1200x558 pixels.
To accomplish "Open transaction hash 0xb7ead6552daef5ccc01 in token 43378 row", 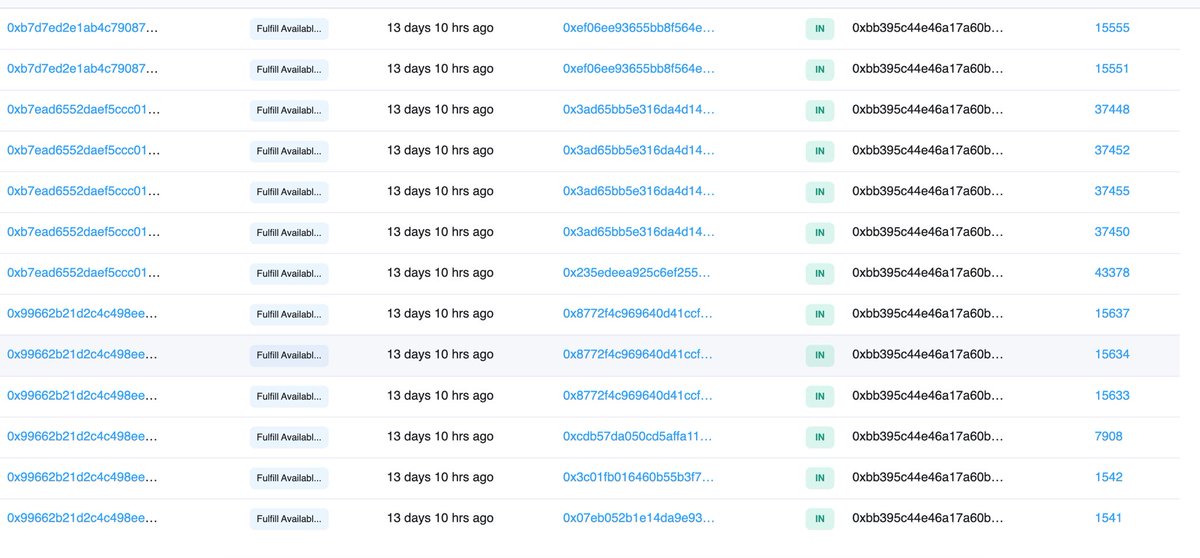I will pos(83,273).
